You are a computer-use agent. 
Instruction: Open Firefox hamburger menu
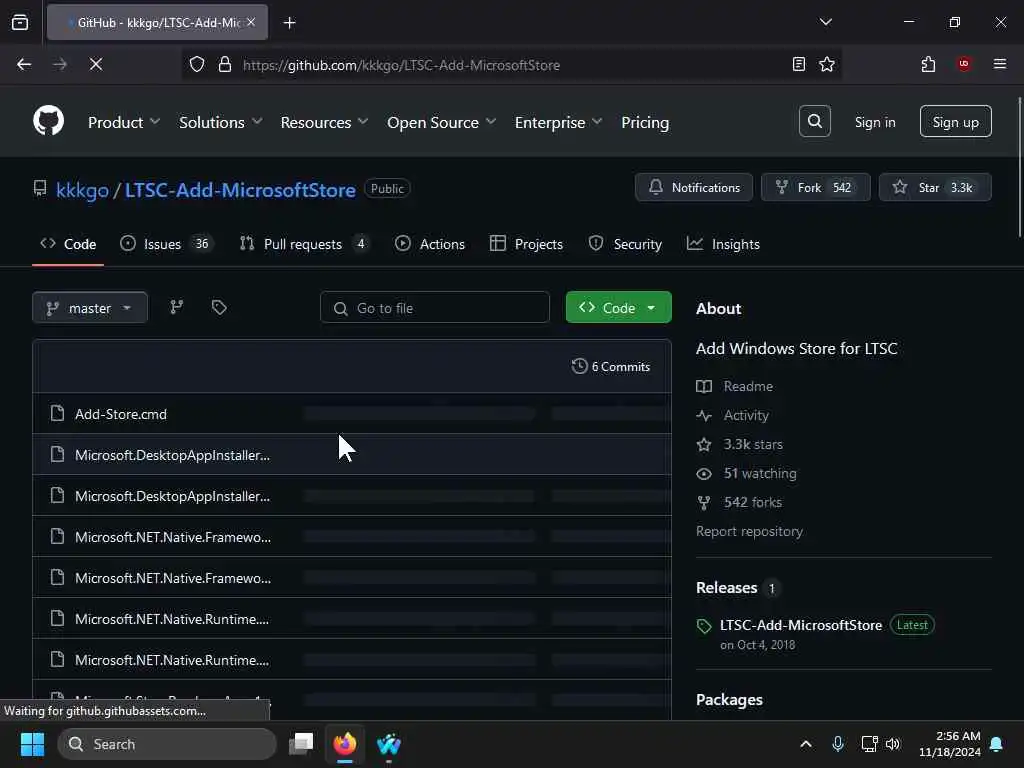(1000, 64)
